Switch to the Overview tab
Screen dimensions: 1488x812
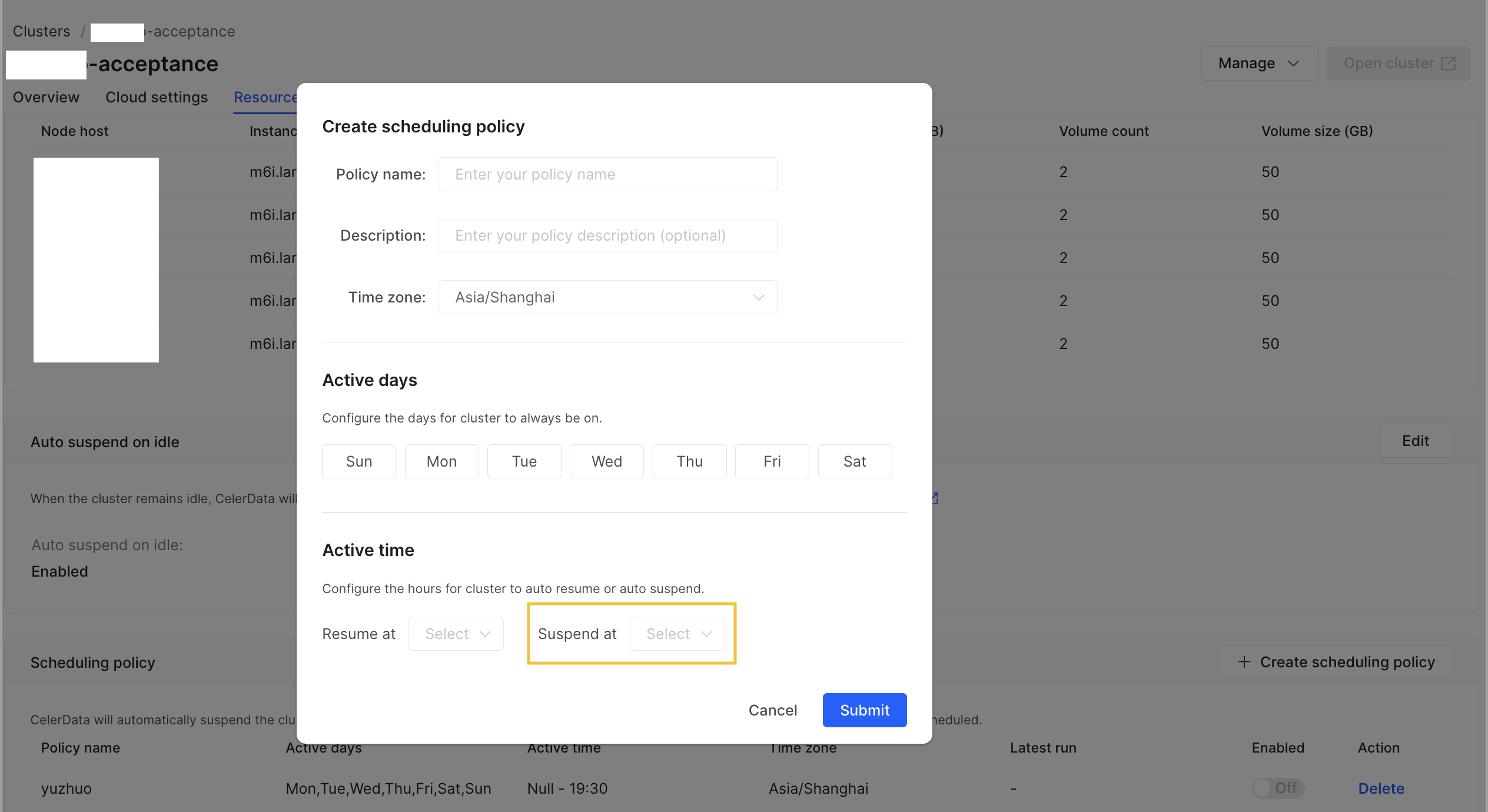[46, 97]
